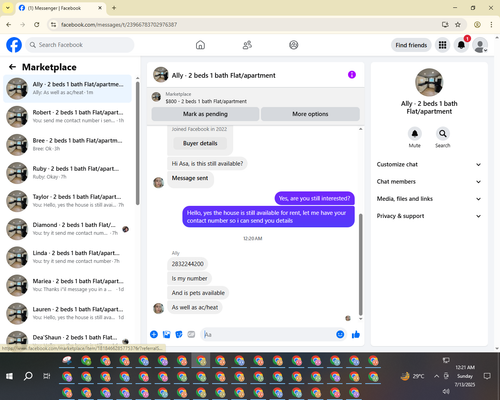The width and height of the screenshot is (500, 400).
Task: Reload the page in Chrome
Action: tap(37, 24)
